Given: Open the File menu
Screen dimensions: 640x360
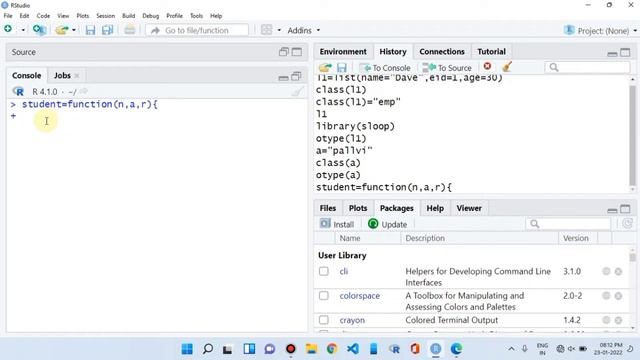Looking at the screenshot, I should (8, 16).
